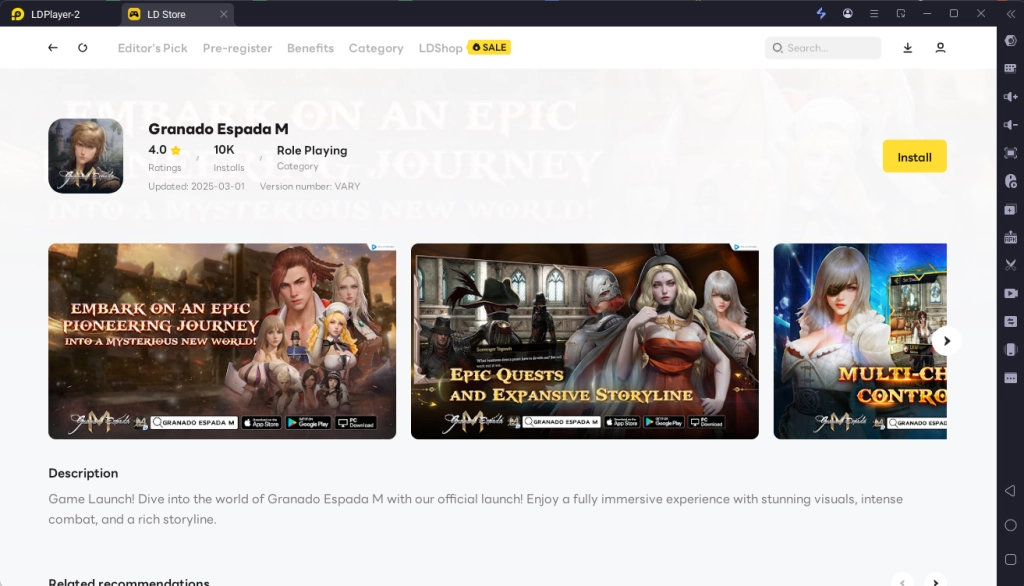Image resolution: width=1024 pixels, height=586 pixels.
Task: Go to Benefits section
Action: (x=310, y=48)
